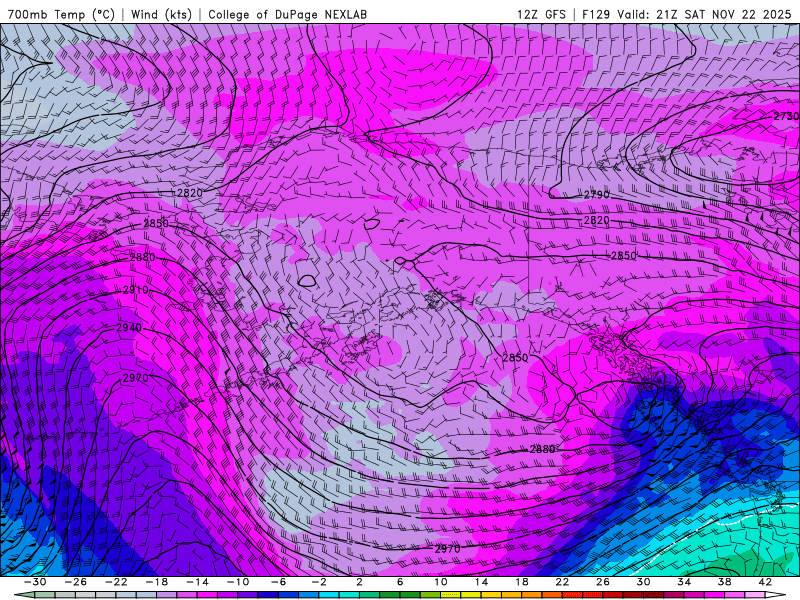Click the 18 color scale label

pyautogui.click(x=522, y=582)
